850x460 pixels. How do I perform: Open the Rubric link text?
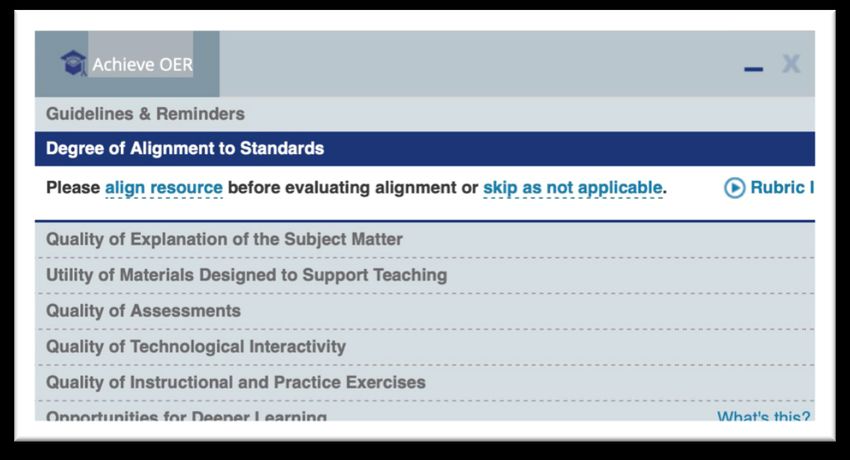pos(782,187)
